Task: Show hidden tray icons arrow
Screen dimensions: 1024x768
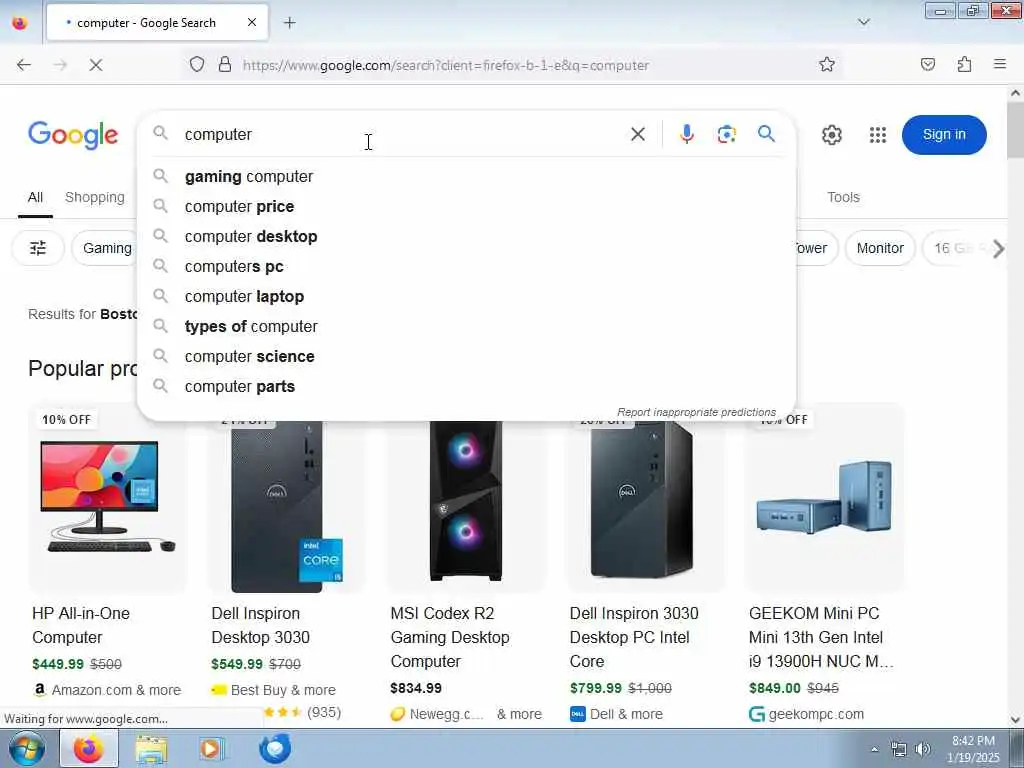Action: tap(874, 749)
